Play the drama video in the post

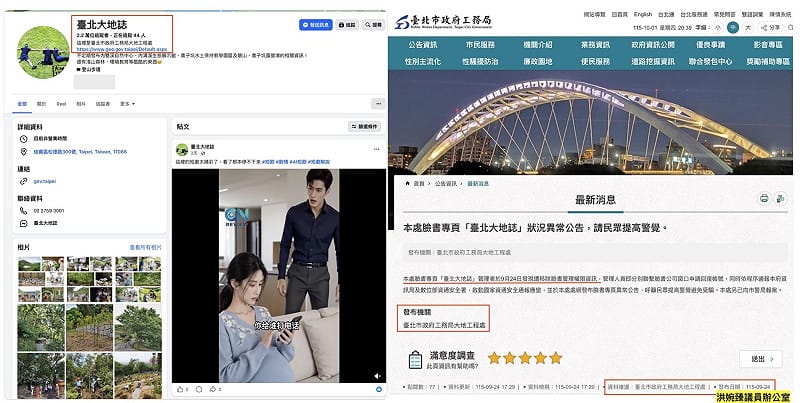[279, 275]
